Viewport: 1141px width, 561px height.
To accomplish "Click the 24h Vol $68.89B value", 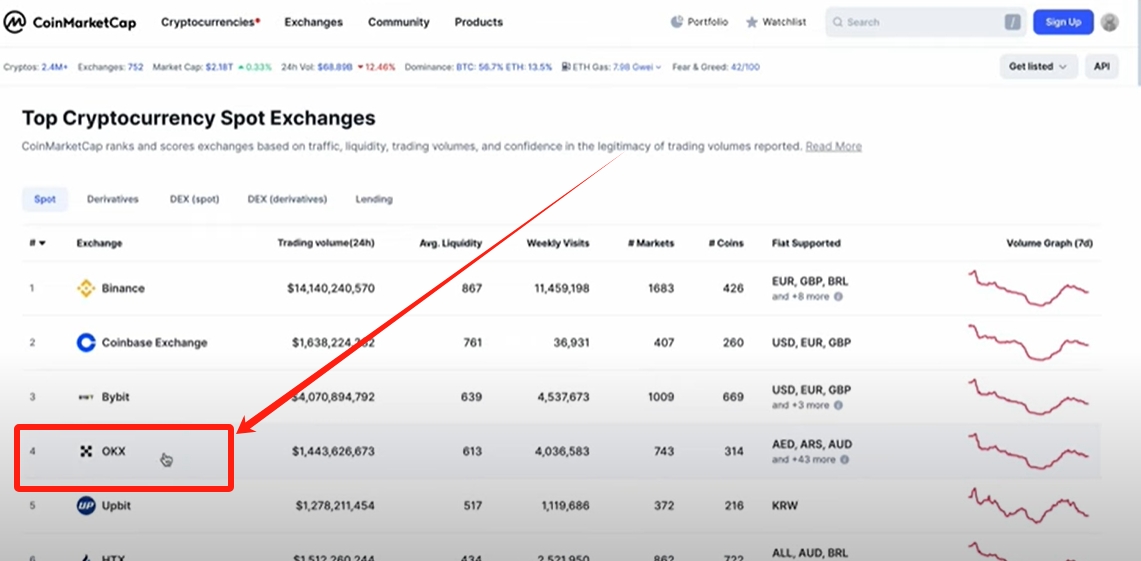I will (337, 67).
